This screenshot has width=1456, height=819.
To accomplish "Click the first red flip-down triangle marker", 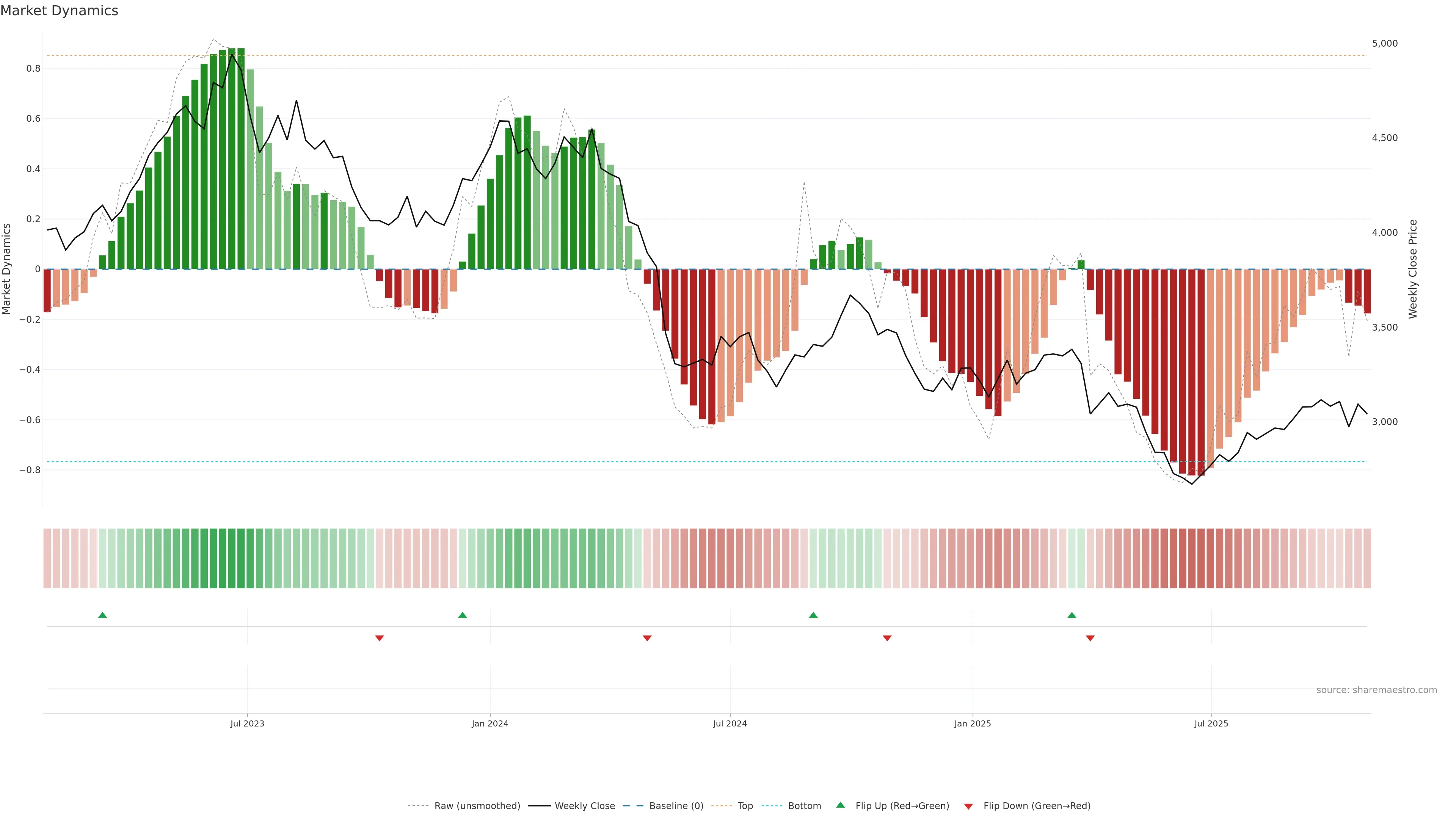I will click(x=379, y=638).
